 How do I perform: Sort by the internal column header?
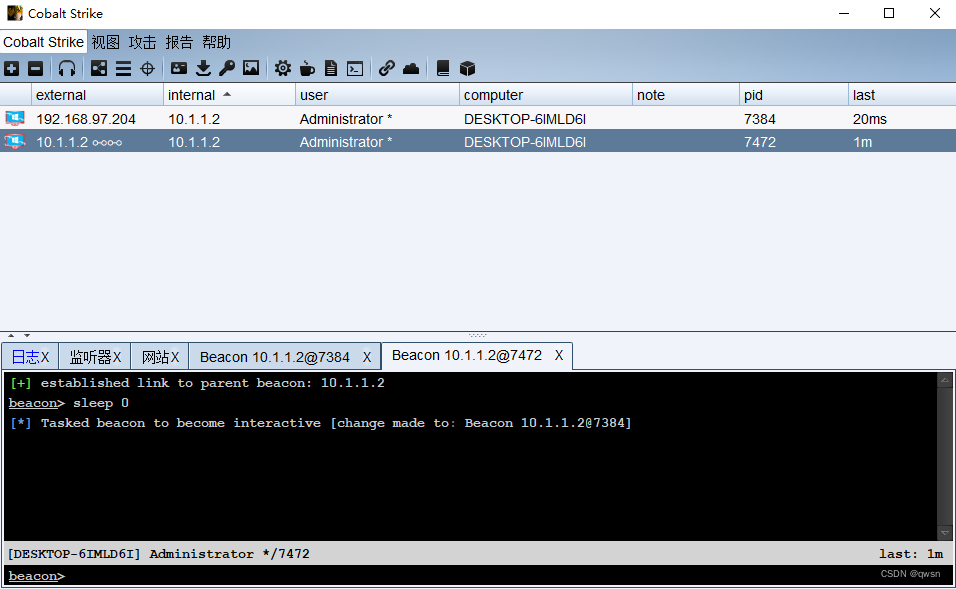pos(229,95)
